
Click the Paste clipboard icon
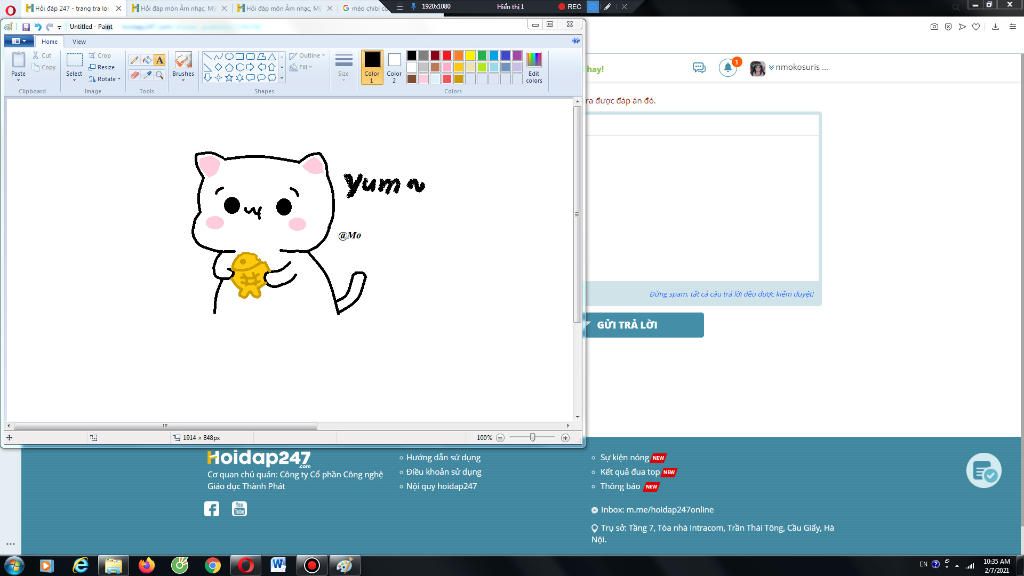pyautogui.click(x=18, y=60)
